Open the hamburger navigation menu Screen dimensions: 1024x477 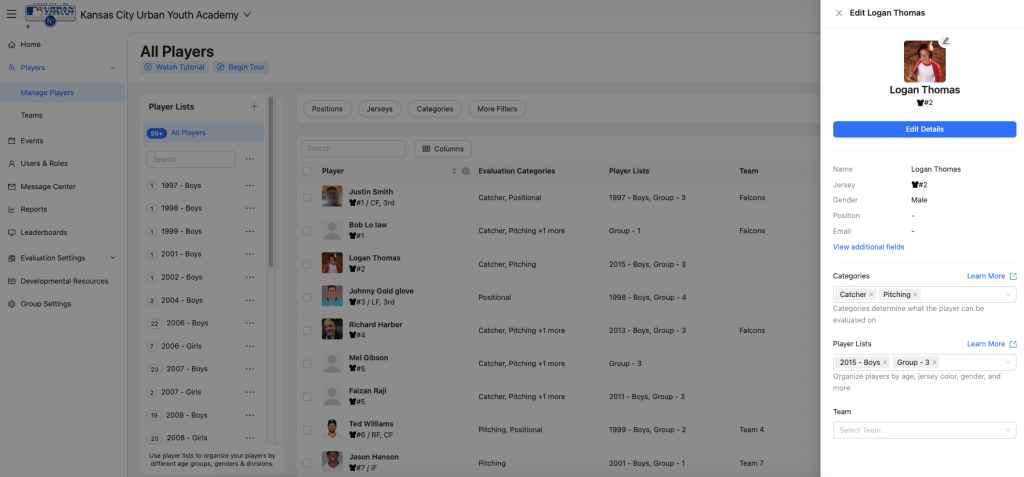pos(11,15)
